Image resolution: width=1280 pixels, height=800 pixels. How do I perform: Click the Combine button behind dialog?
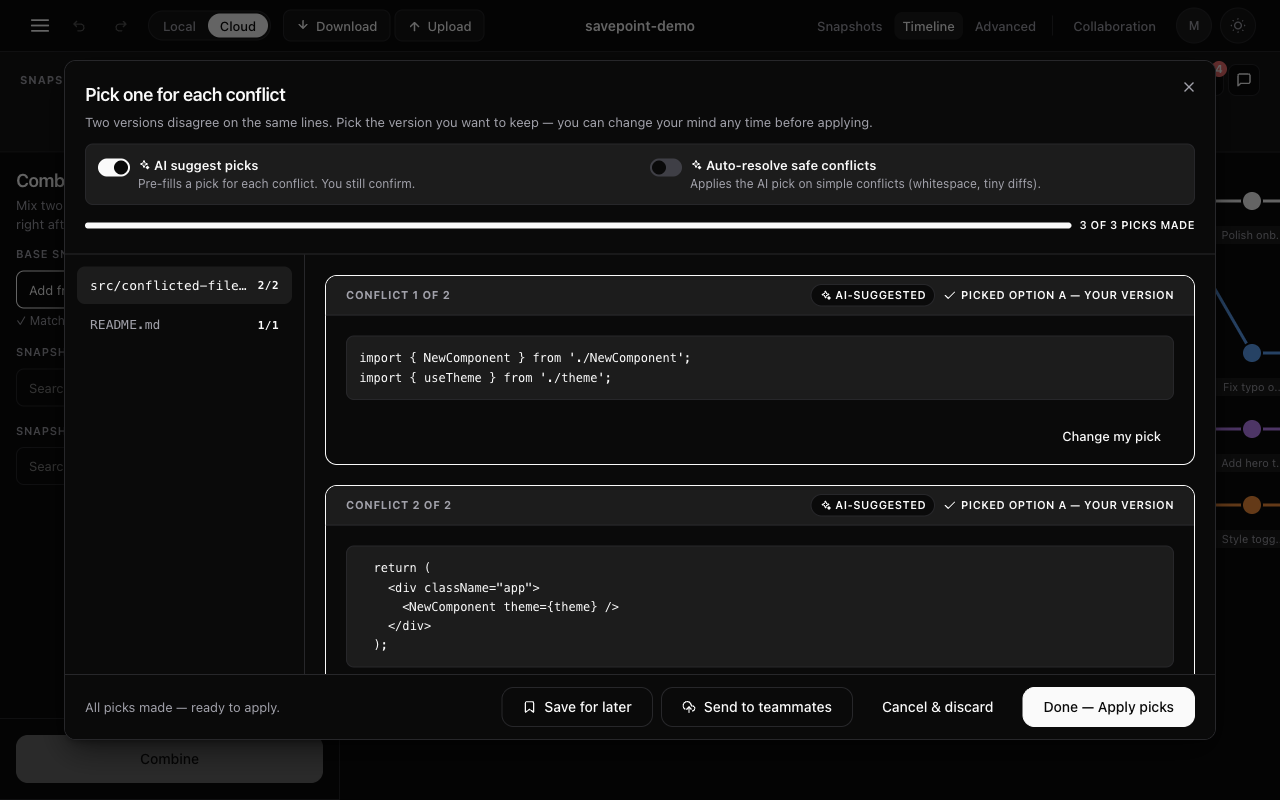pos(169,759)
